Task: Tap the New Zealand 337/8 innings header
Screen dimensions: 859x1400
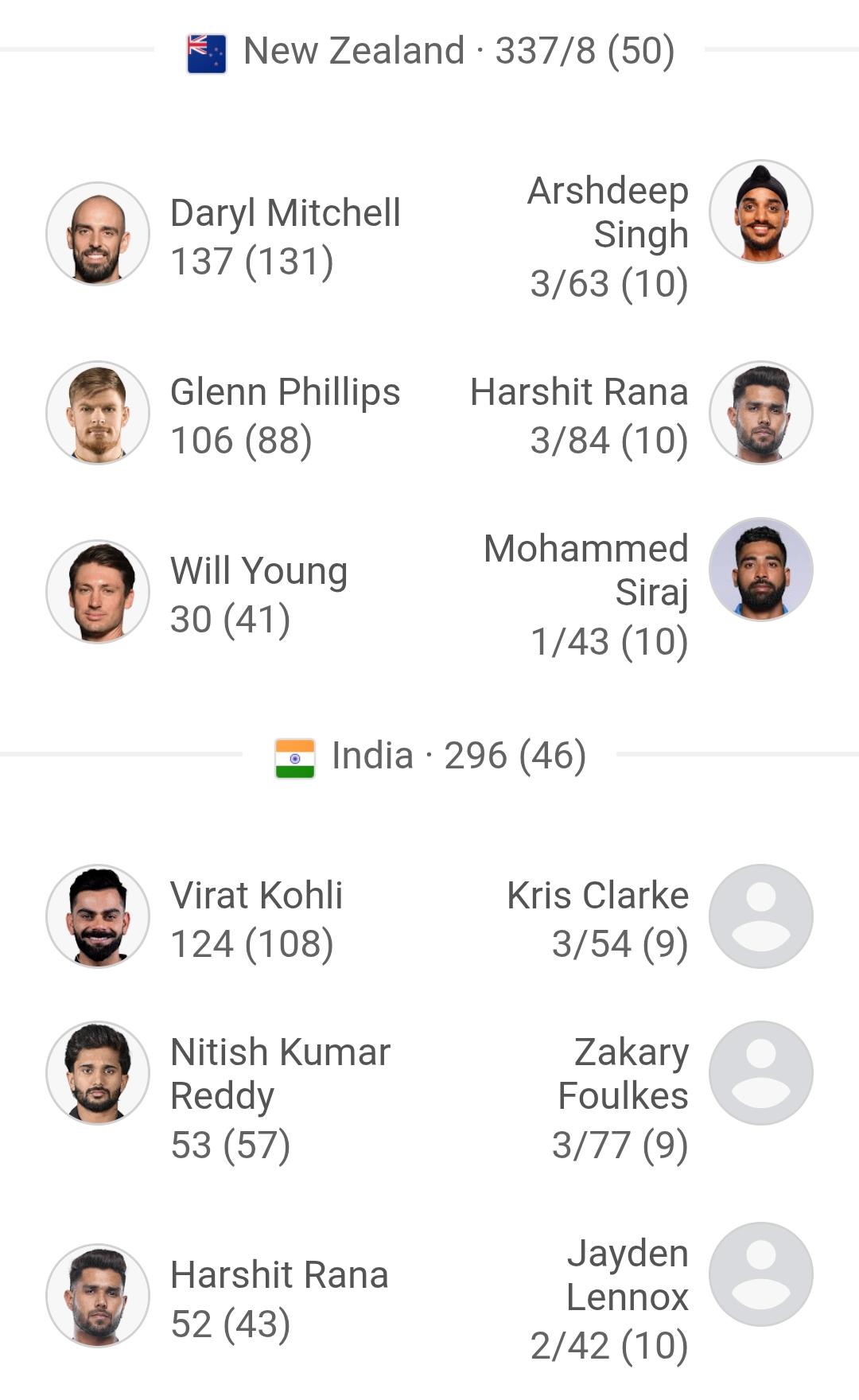Action: click(459, 51)
